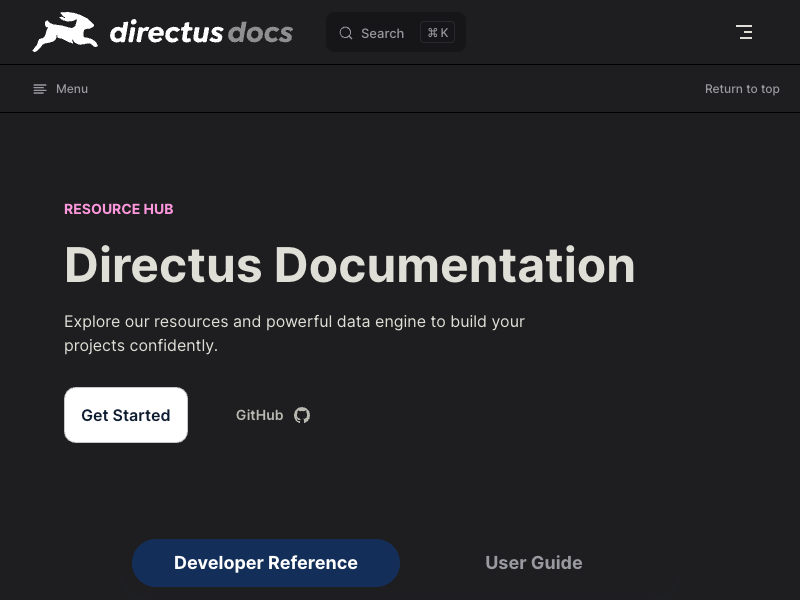The width and height of the screenshot is (800, 600).
Task: Click Return to top link
Action: [742, 89]
